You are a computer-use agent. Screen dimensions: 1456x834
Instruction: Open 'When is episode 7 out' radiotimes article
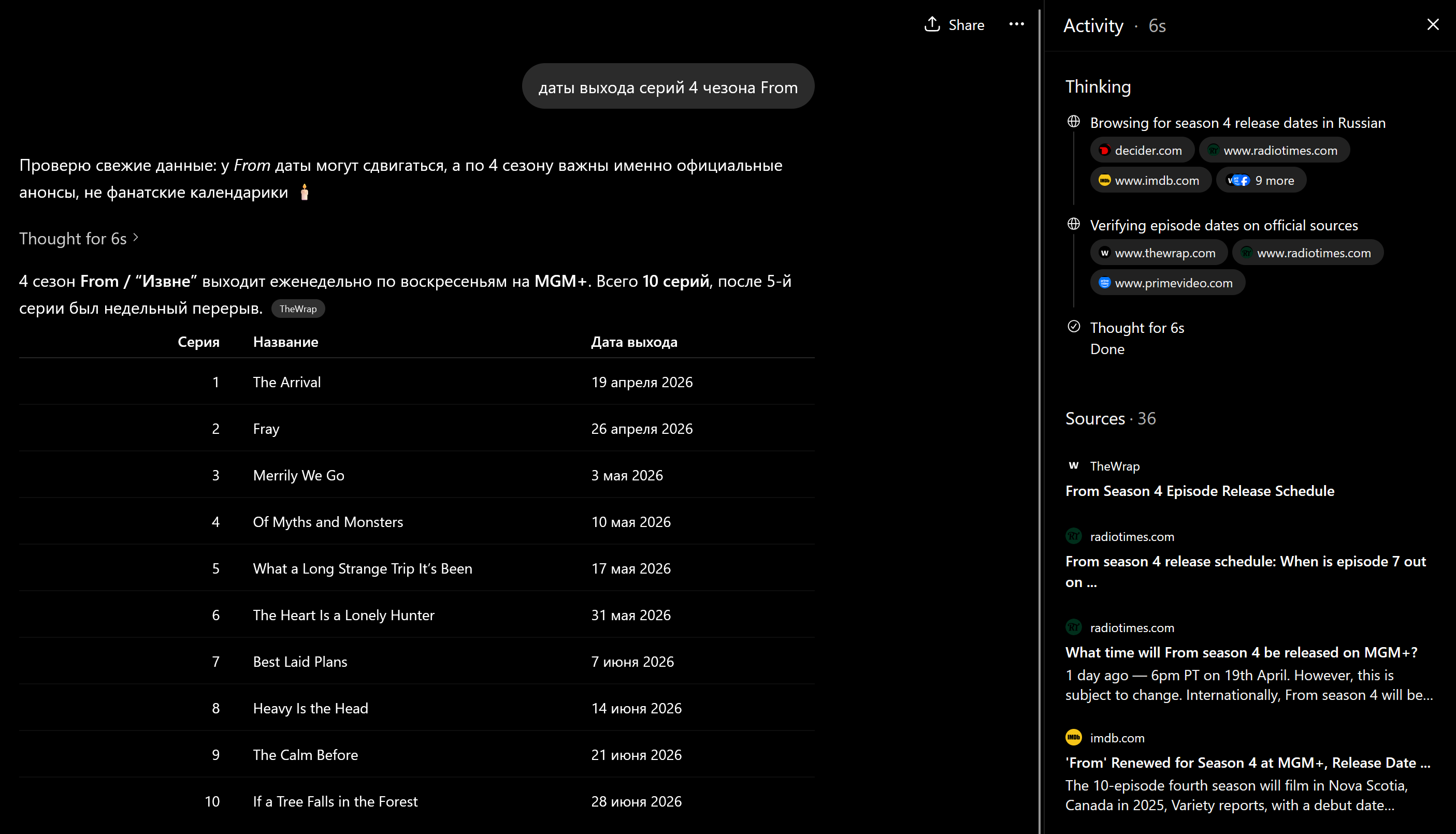[x=1245, y=572]
